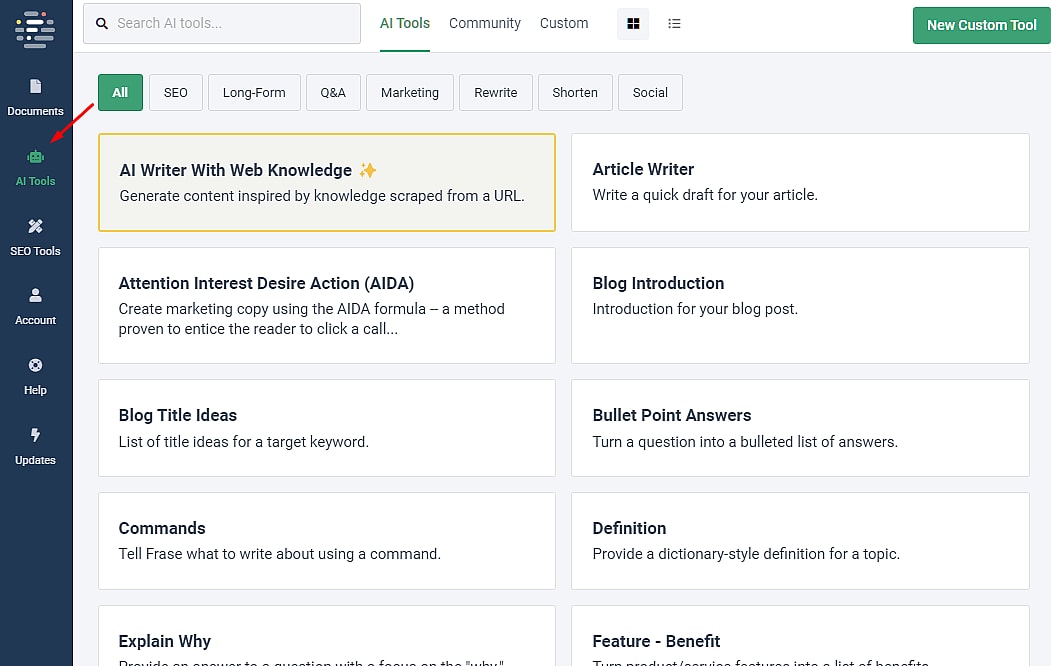Create a New Custom Tool
Image resolution: width=1051 pixels, height=666 pixels.
[x=981, y=25]
